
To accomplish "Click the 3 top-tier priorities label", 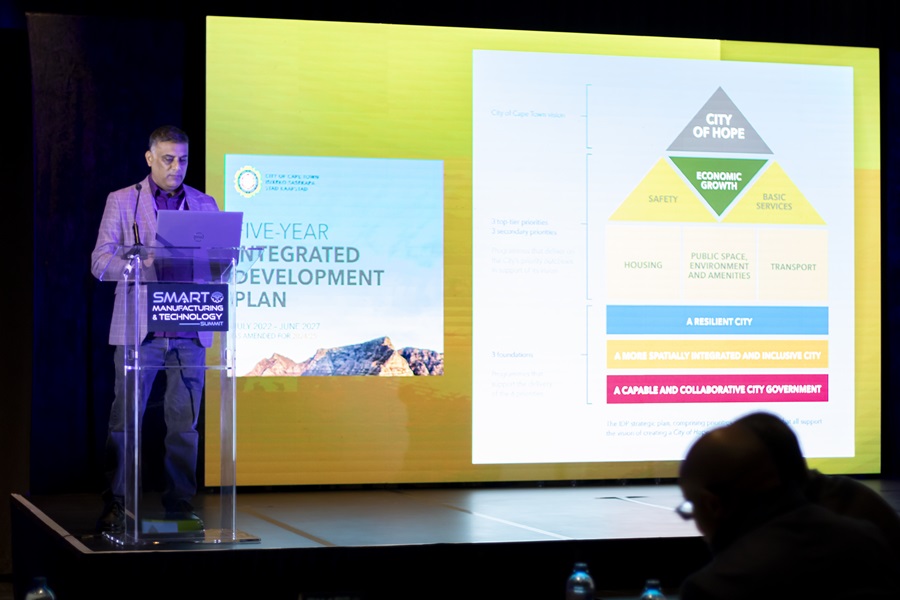I will [519, 222].
